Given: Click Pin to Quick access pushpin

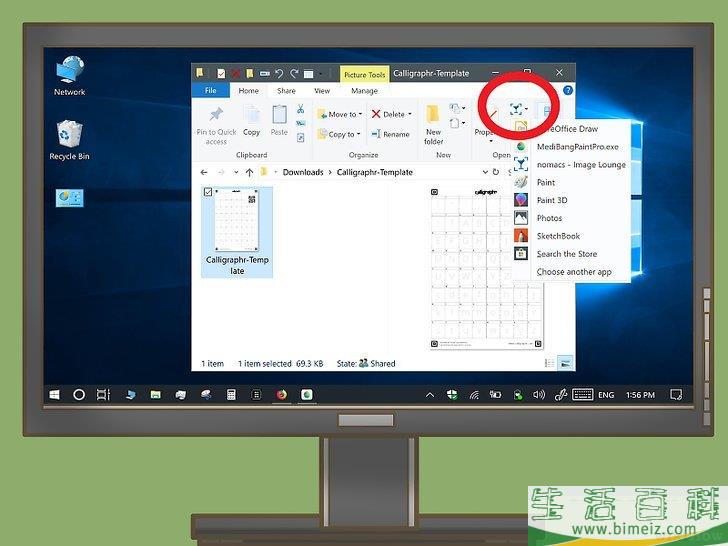Looking at the screenshot, I should (216, 115).
